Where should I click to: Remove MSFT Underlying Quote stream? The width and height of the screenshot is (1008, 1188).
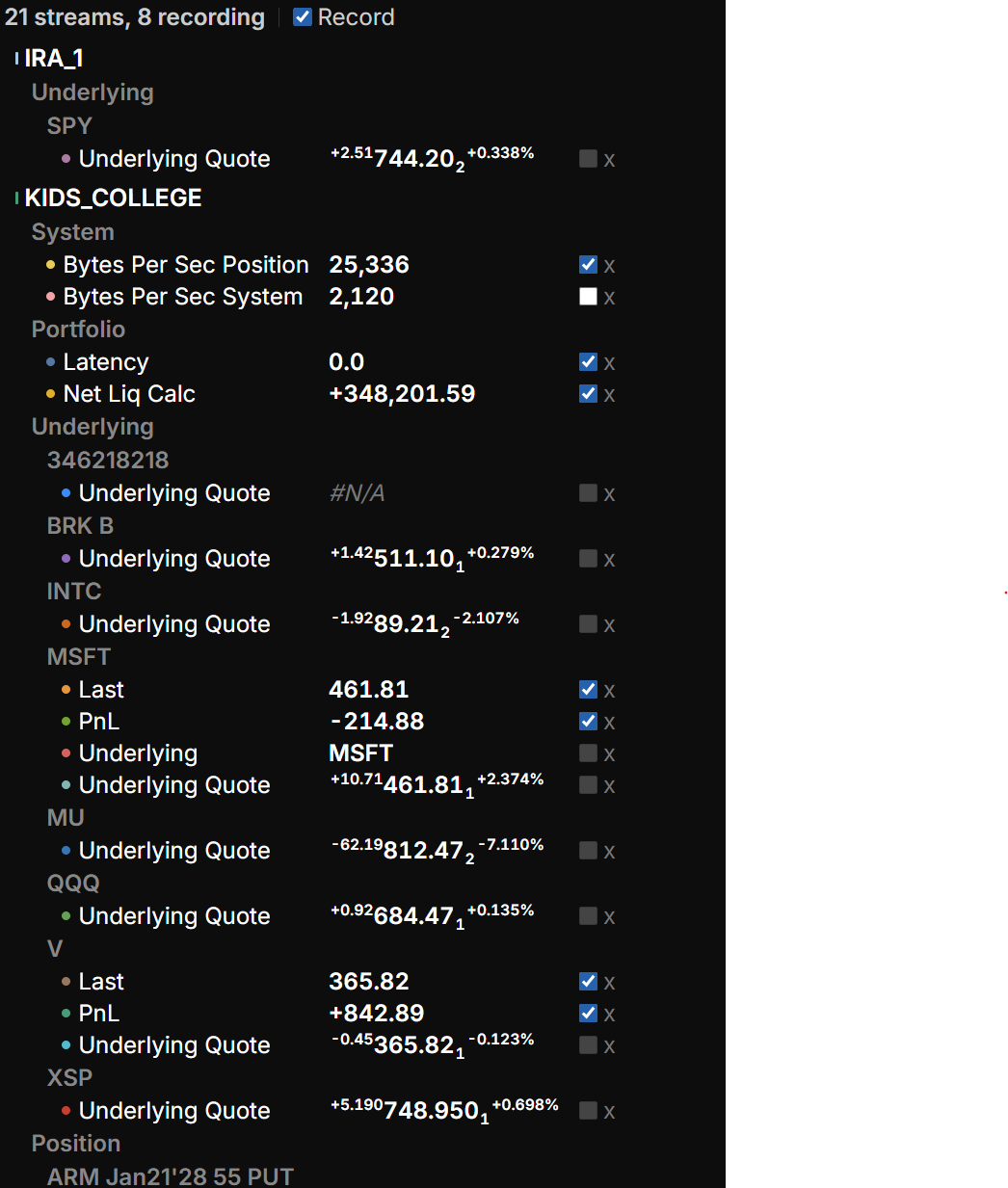pos(609,786)
